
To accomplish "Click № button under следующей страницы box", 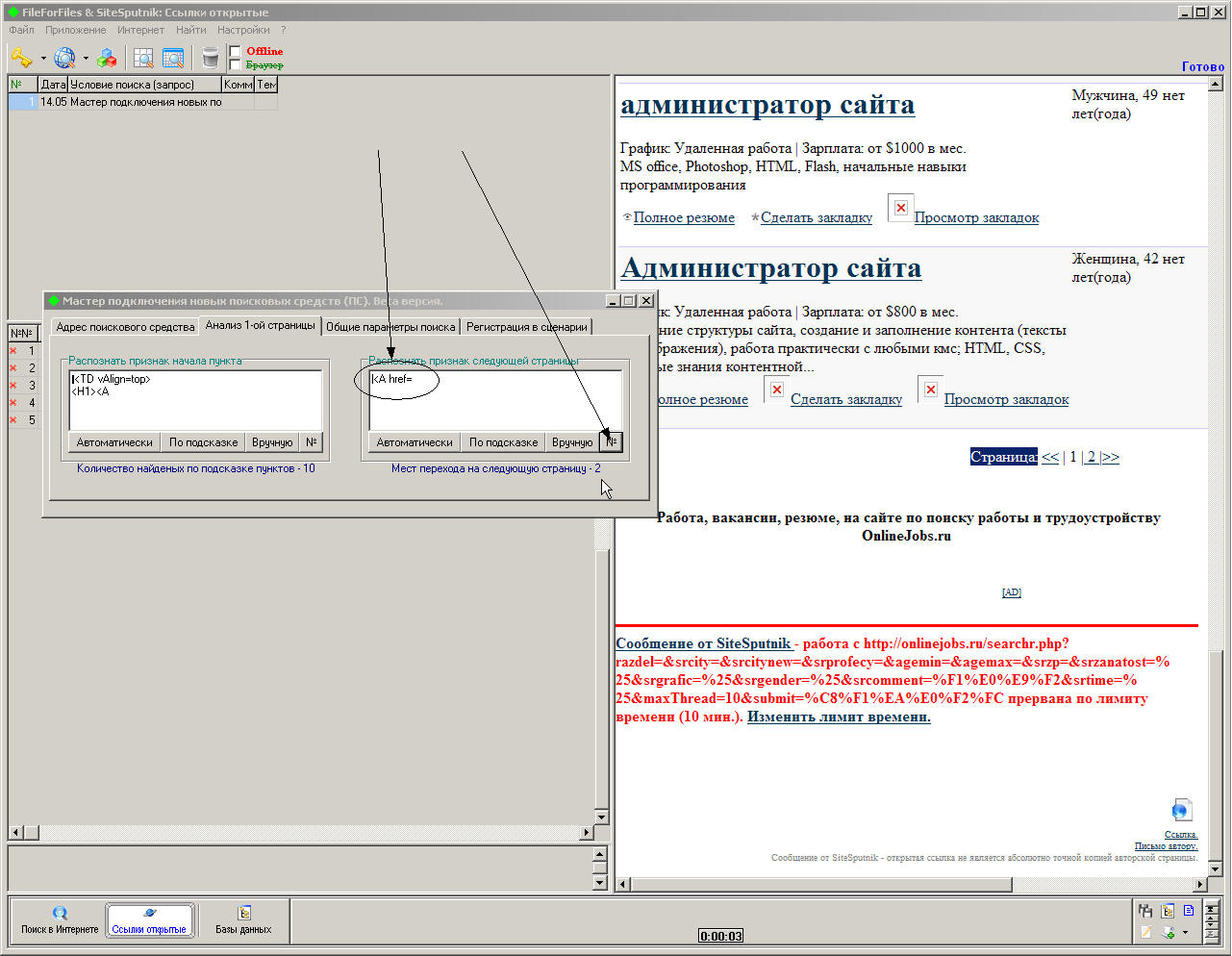I will 611,442.
